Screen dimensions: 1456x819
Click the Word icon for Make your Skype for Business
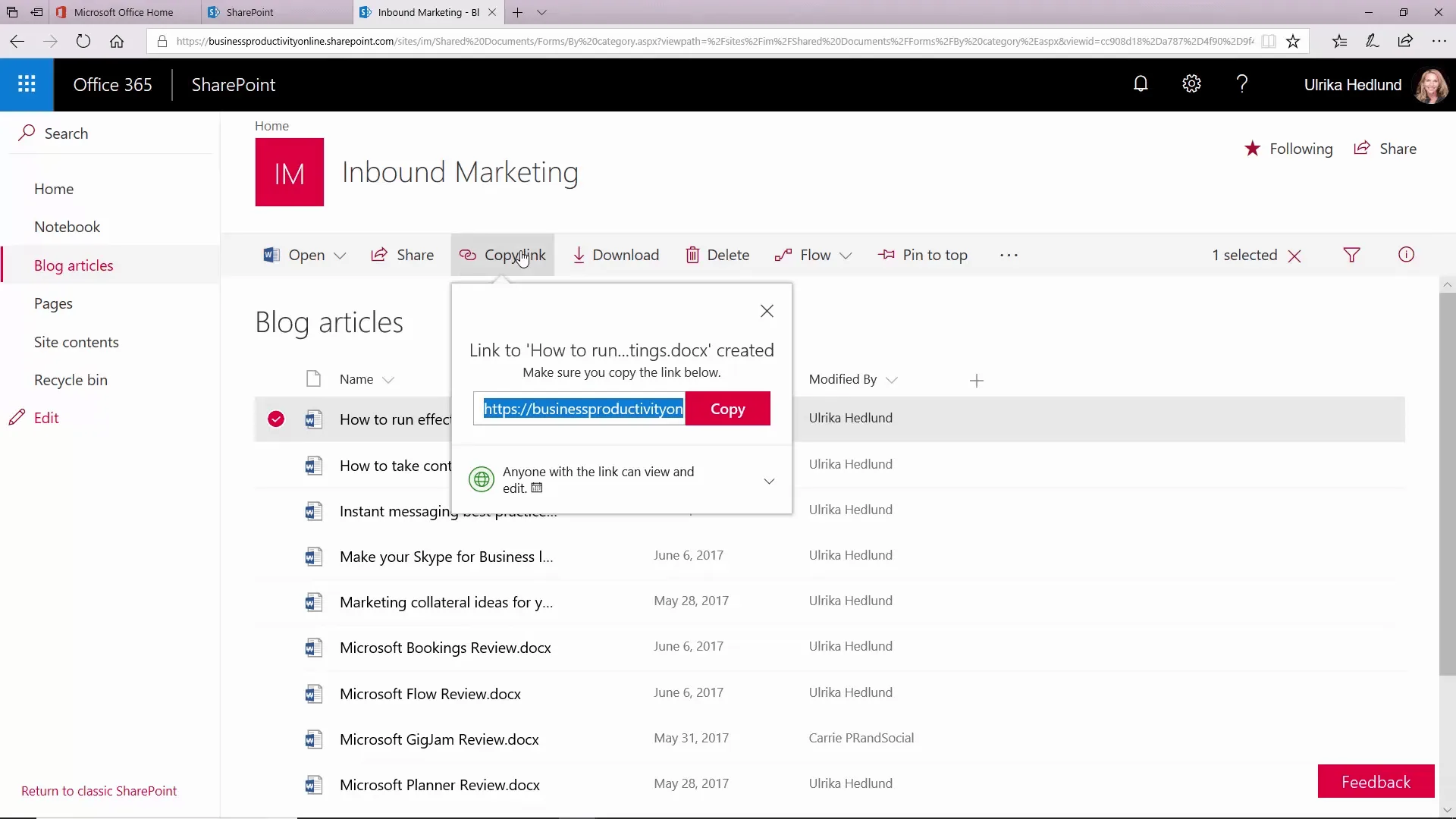(x=313, y=557)
